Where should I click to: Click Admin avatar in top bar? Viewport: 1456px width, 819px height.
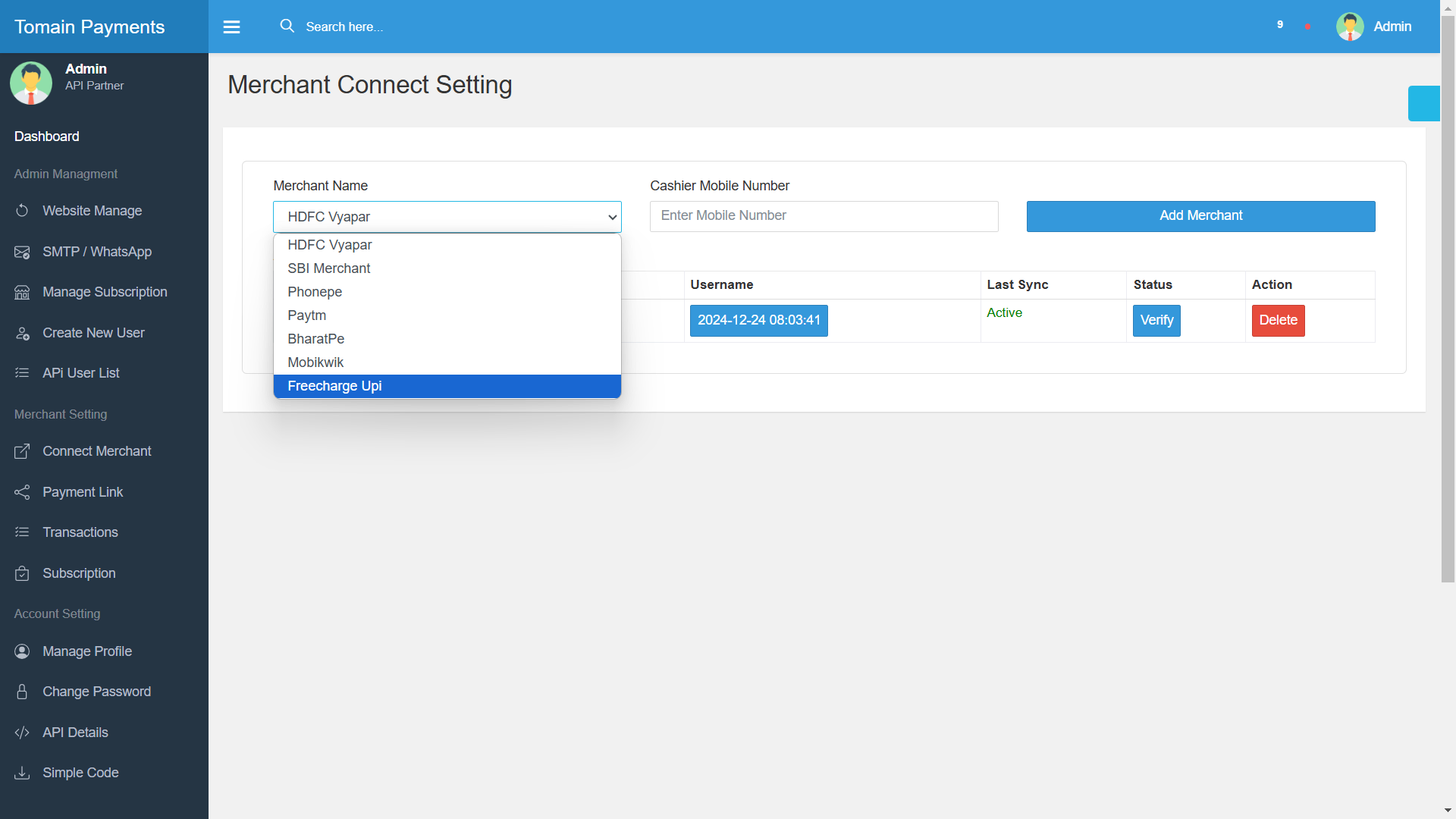click(x=1350, y=27)
